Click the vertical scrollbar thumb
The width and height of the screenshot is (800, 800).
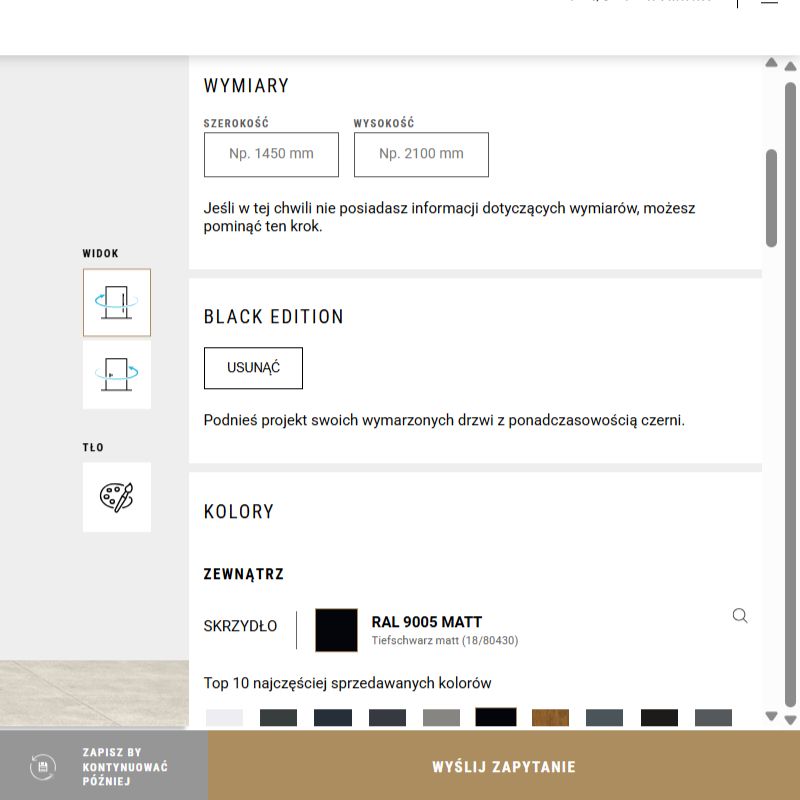pos(771,195)
